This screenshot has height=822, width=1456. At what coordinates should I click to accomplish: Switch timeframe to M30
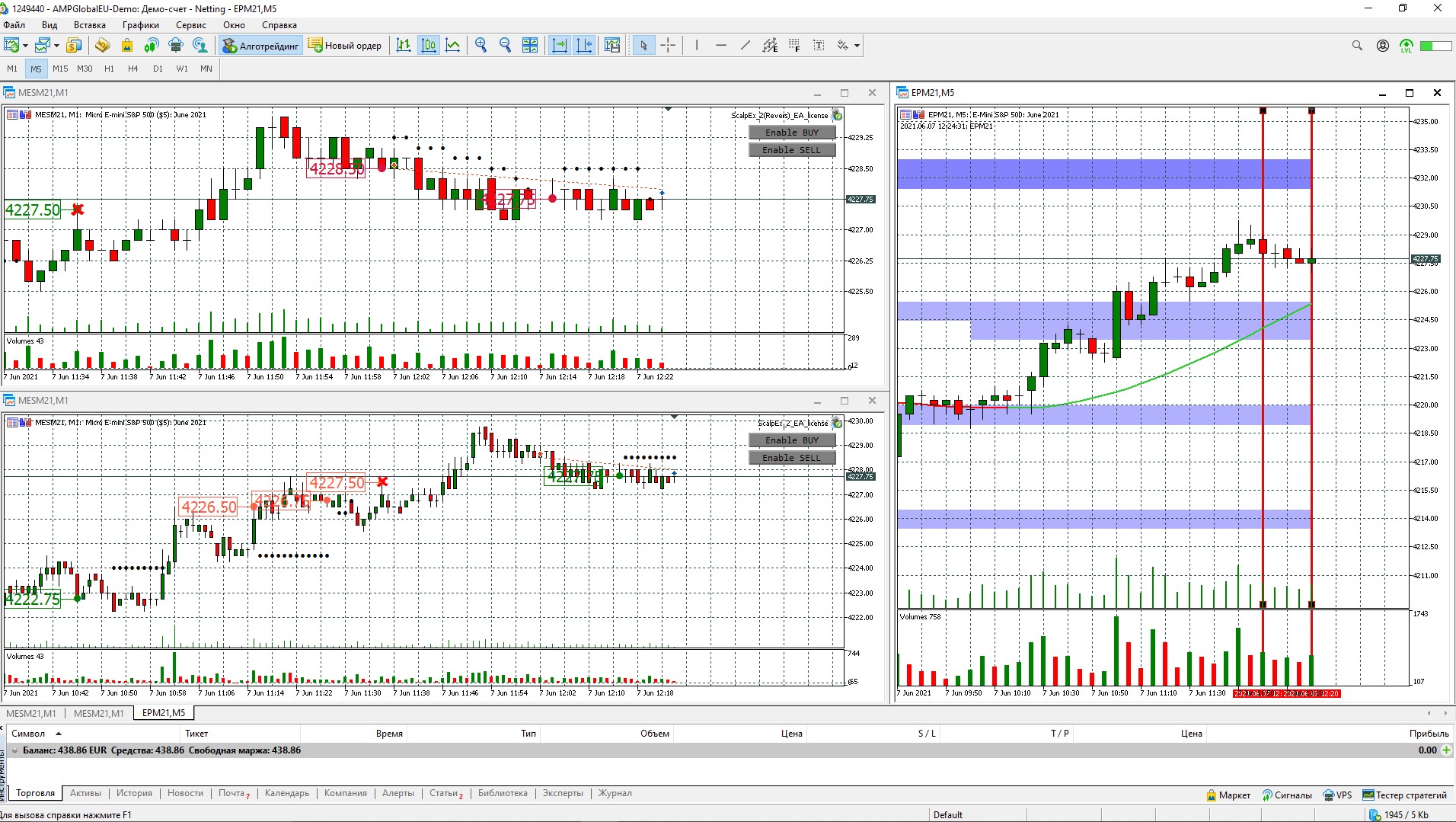pos(85,69)
